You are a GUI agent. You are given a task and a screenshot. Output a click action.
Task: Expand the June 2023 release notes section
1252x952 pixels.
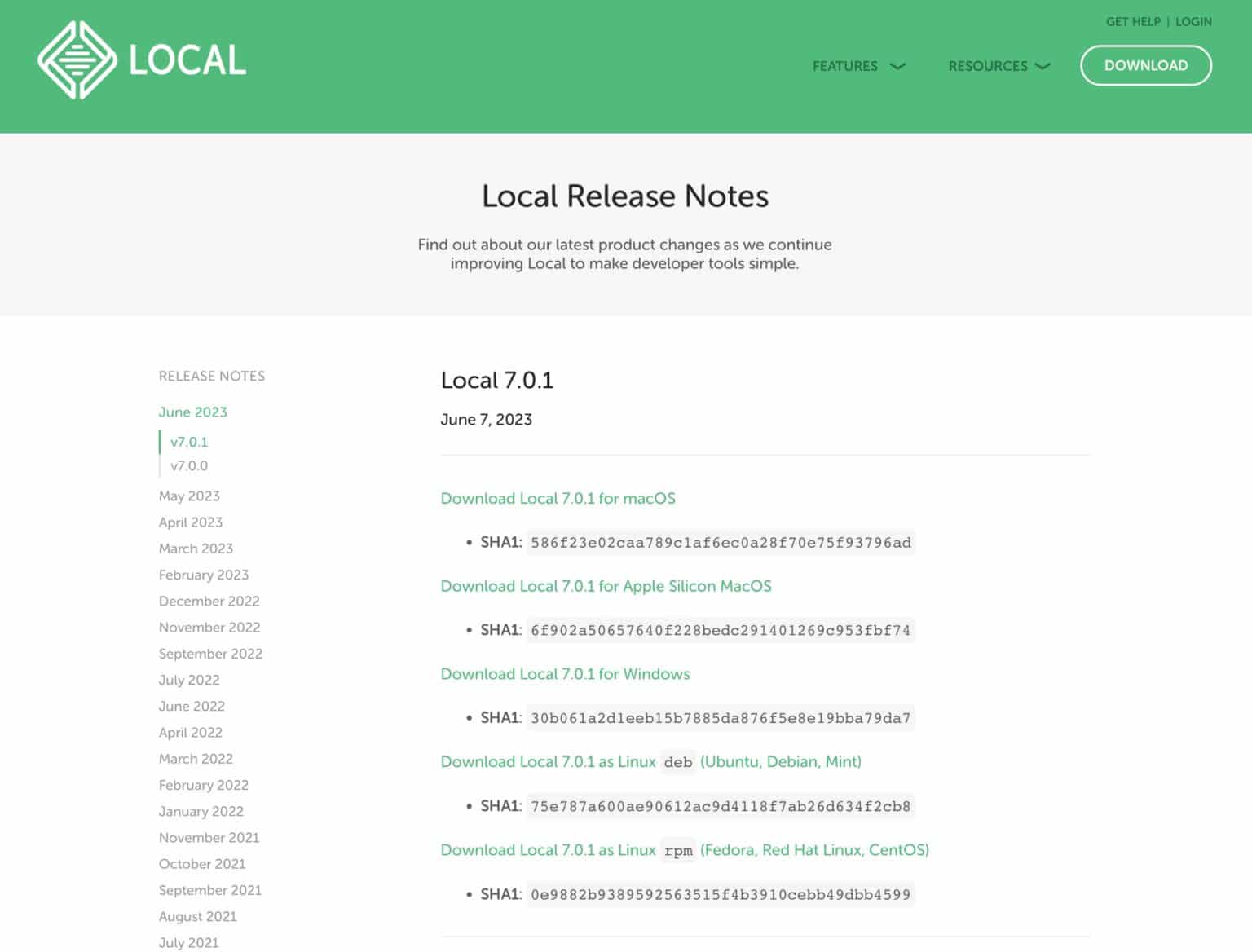point(192,412)
